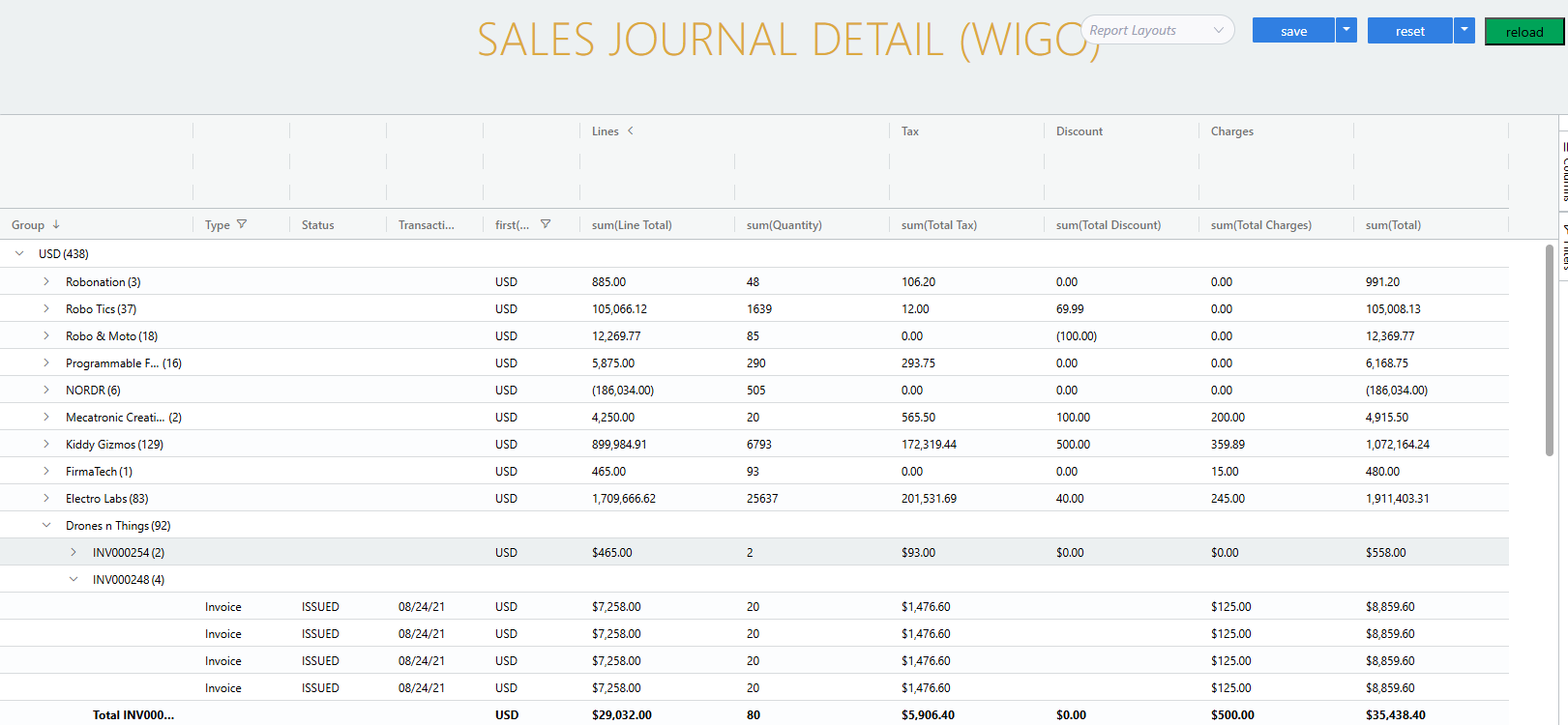Select the Status column header
The image size is (1568, 725).
pos(318,225)
